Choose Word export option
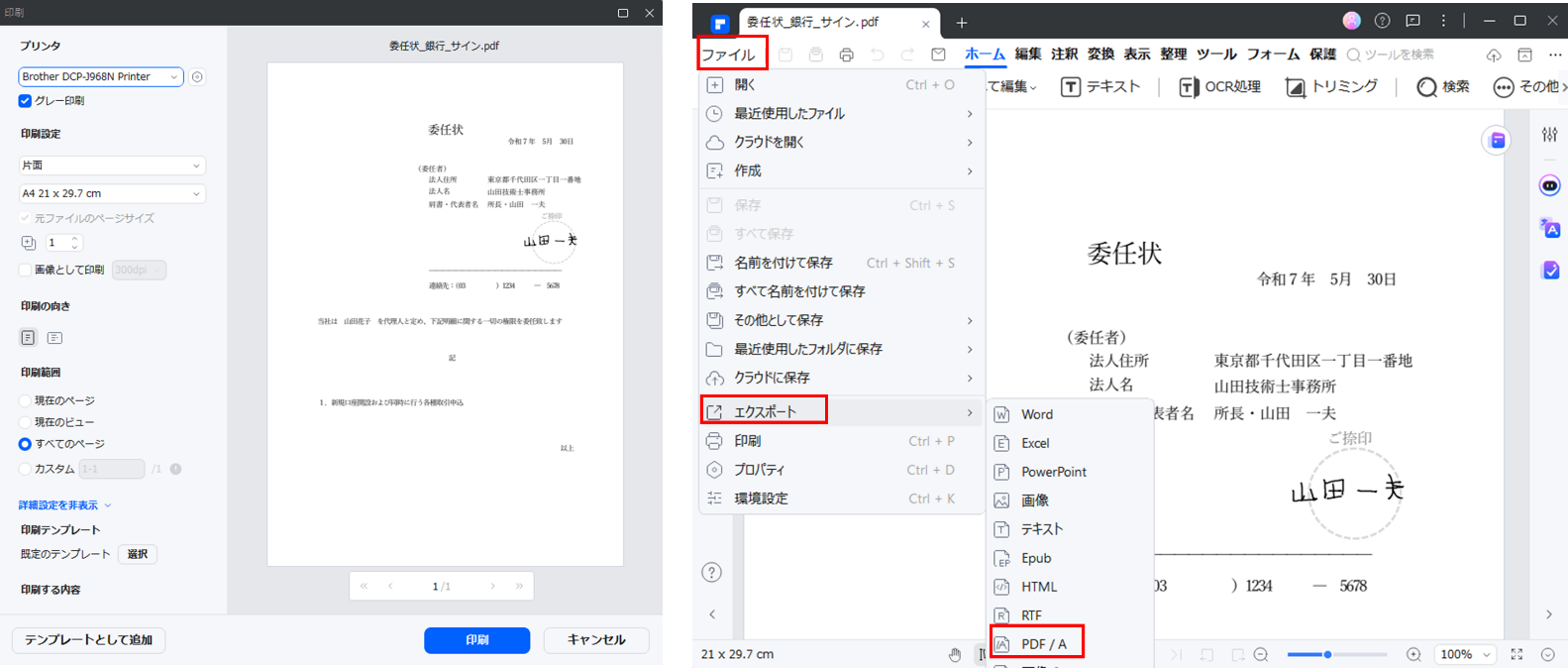Image resolution: width=1568 pixels, height=668 pixels. (x=1072, y=414)
